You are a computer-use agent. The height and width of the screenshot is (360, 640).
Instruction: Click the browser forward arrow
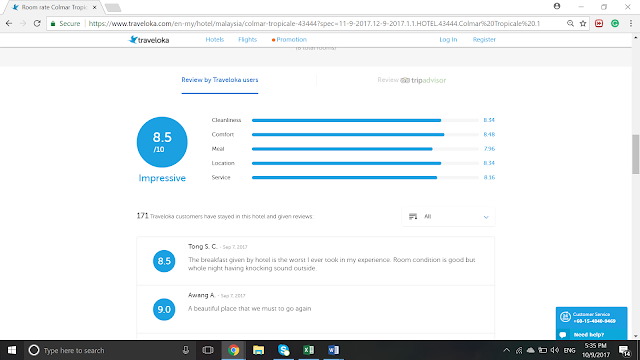point(23,24)
